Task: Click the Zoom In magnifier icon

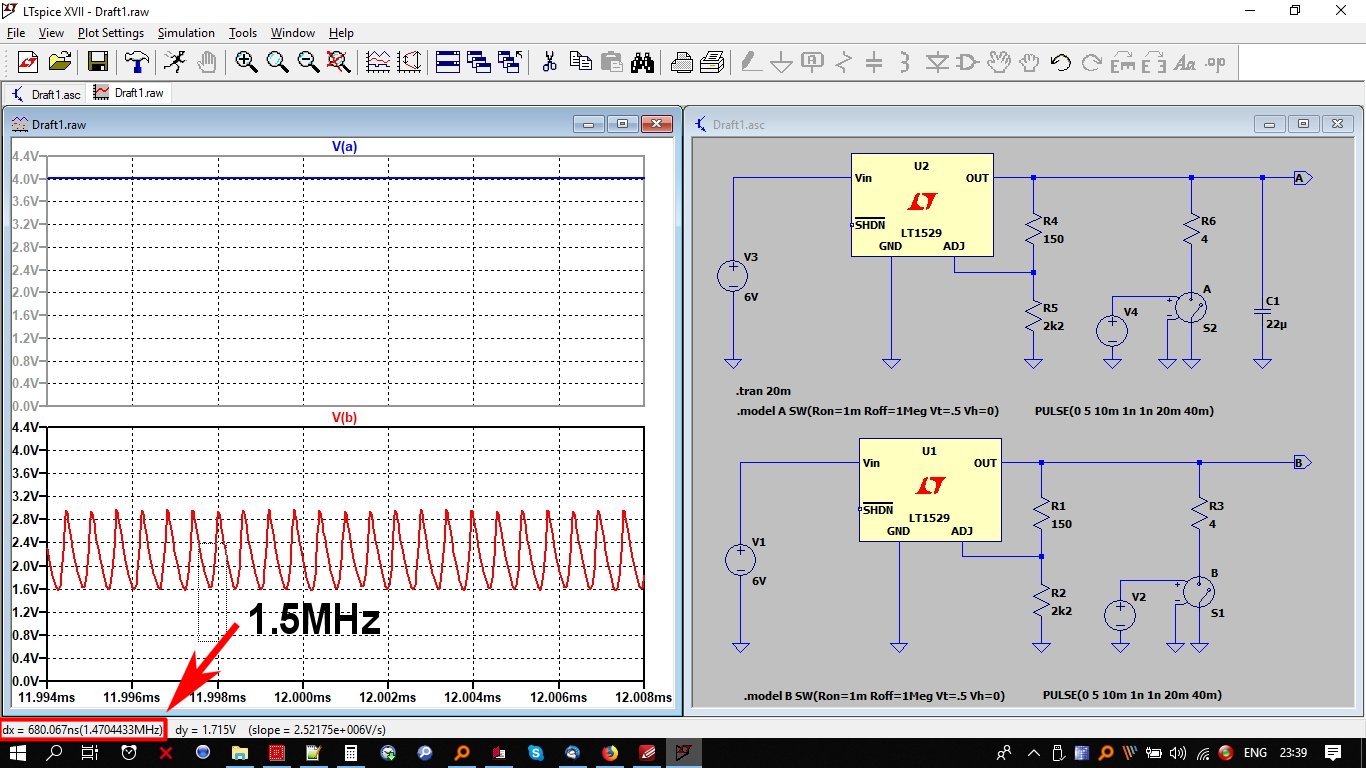Action: pyautogui.click(x=246, y=63)
